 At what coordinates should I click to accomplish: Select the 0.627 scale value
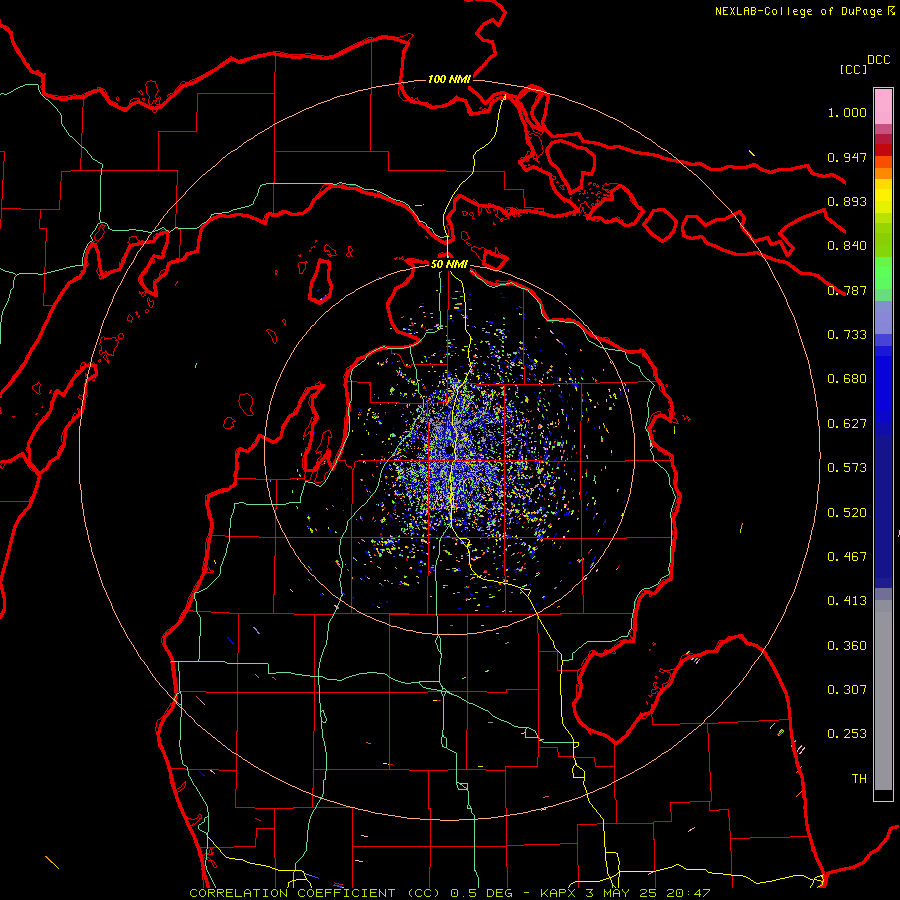click(x=847, y=424)
